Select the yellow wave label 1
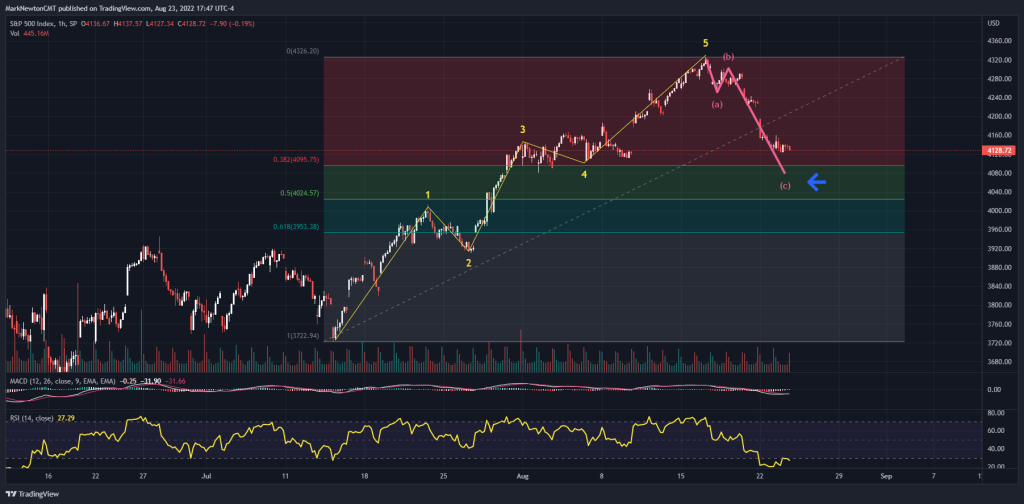This screenshot has height=504, width=1024. point(428,195)
